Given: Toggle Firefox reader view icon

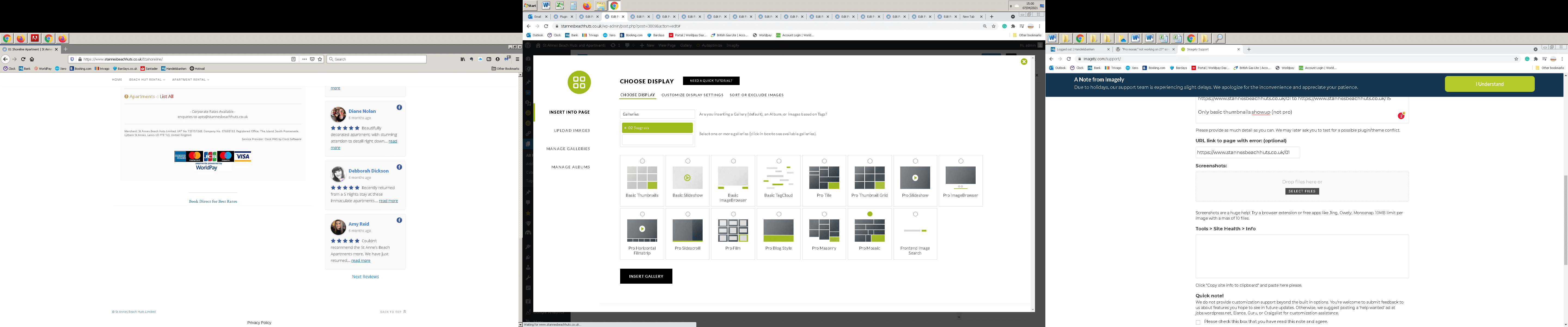Looking at the screenshot, I should pos(293,59).
